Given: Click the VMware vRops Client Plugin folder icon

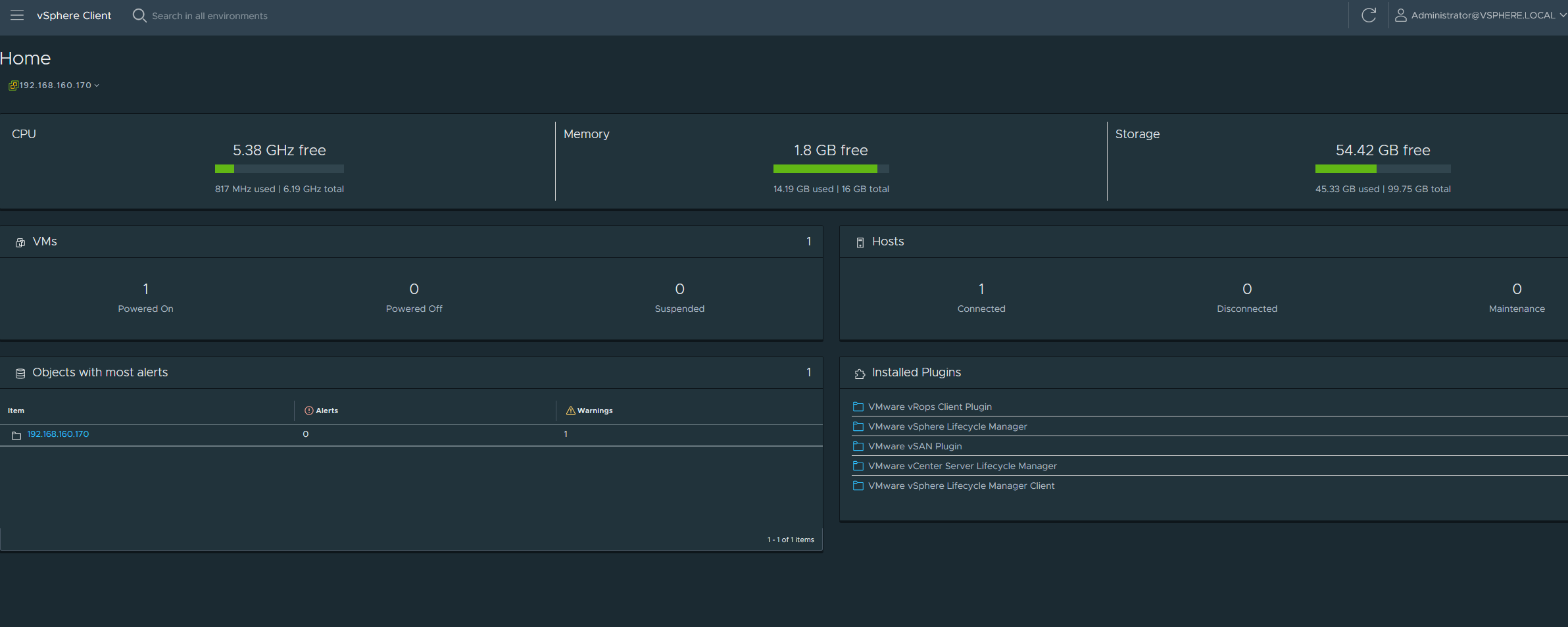Looking at the screenshot, I should 858,407.
